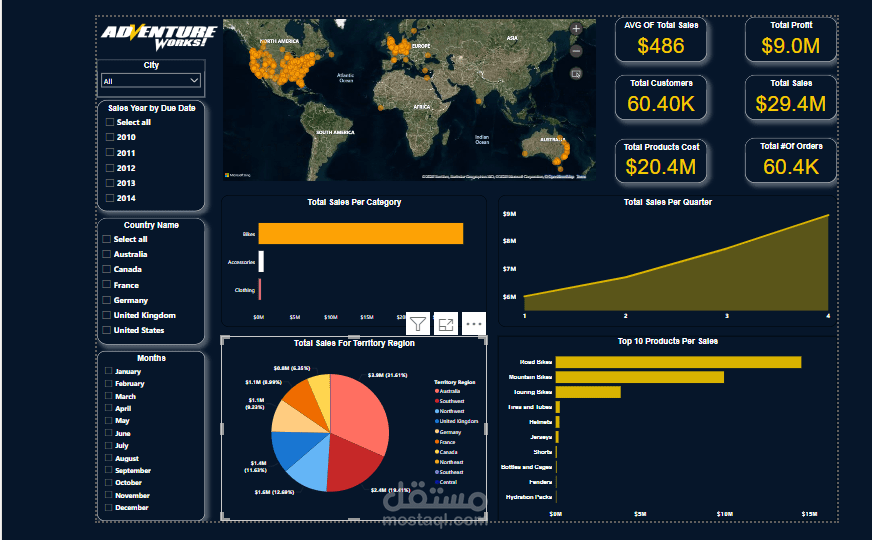Select Central in the pie legend

447,482
